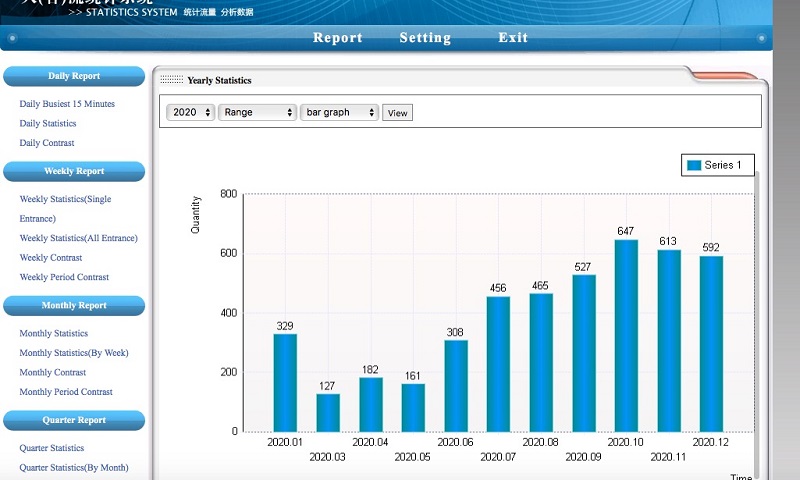Open Quarter Statistics(By Month) link
Screen dimensions: 800x480
[73, 468]
